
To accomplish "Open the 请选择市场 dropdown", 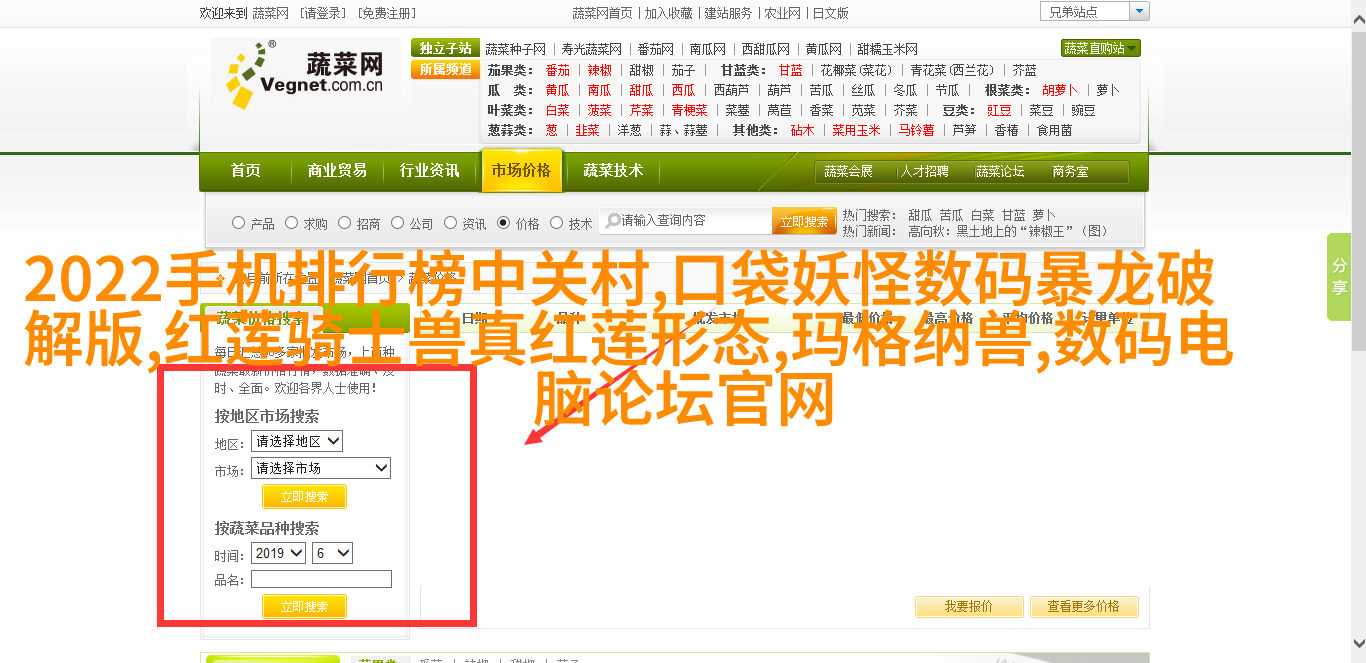I will click(321, 468).
